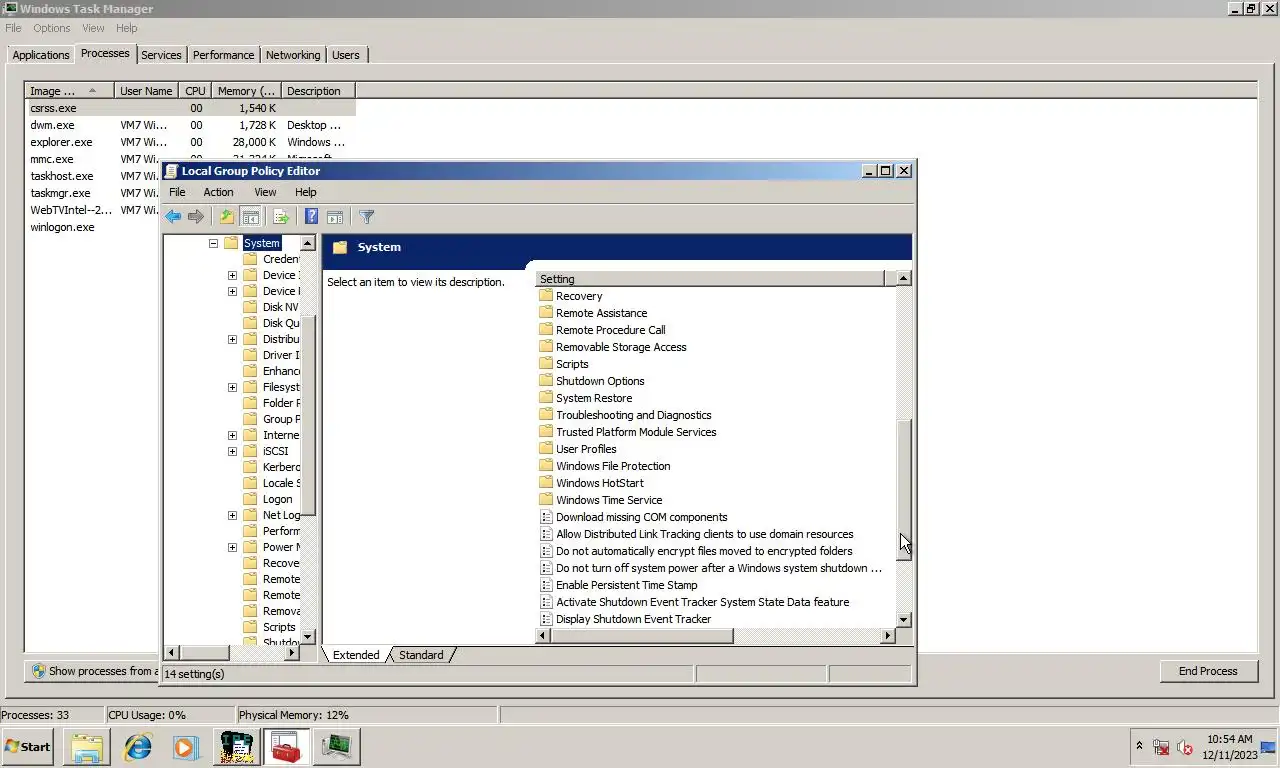Click the Description column header in Task Manager

pos(318,91)
